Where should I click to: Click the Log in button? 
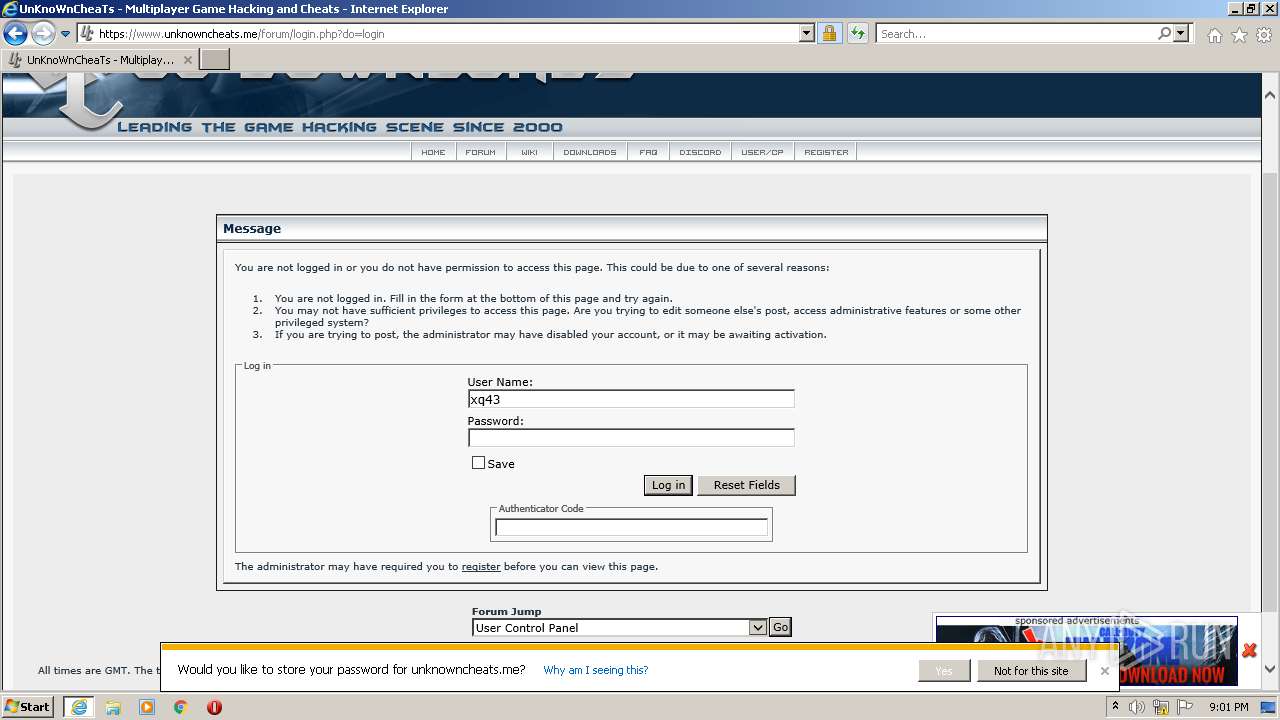click(x=668, y=485)
